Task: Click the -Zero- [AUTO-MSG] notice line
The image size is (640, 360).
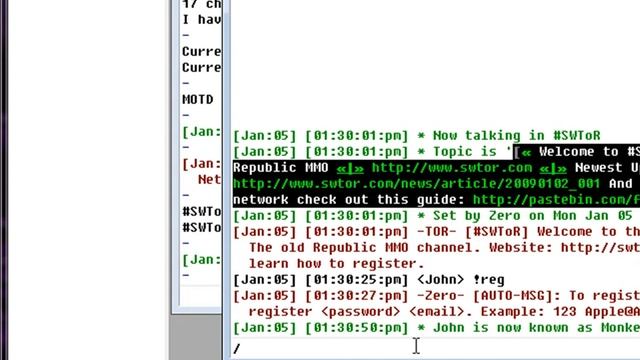Action: tap(436, 296)
